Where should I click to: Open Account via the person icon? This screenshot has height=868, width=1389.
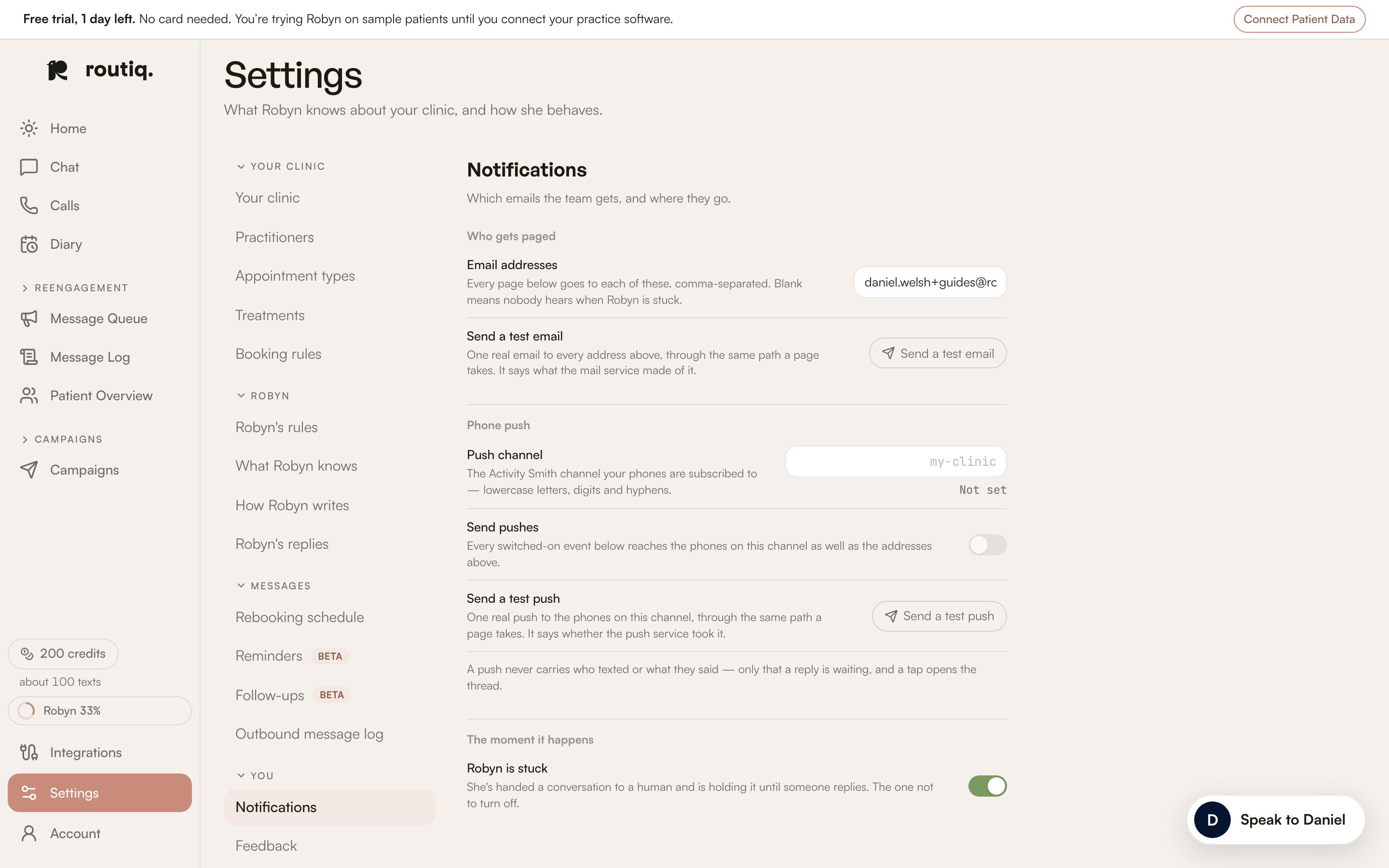[x=29, y=833]
